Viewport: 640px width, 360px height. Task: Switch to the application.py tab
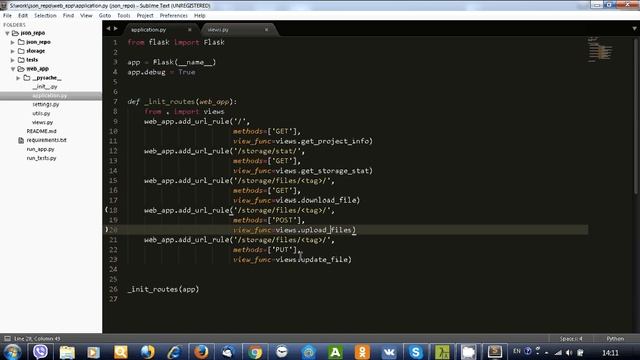[149, 30]
